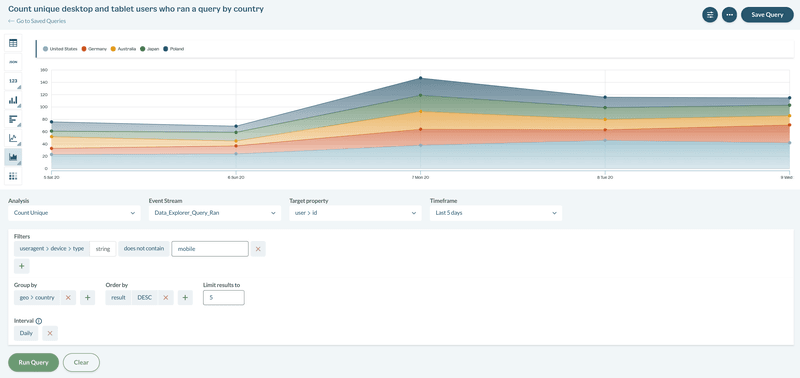The height and width of the screenshot is (378, 800).
Task: Select the horizontal bar chart visualization
Action: 13,119
